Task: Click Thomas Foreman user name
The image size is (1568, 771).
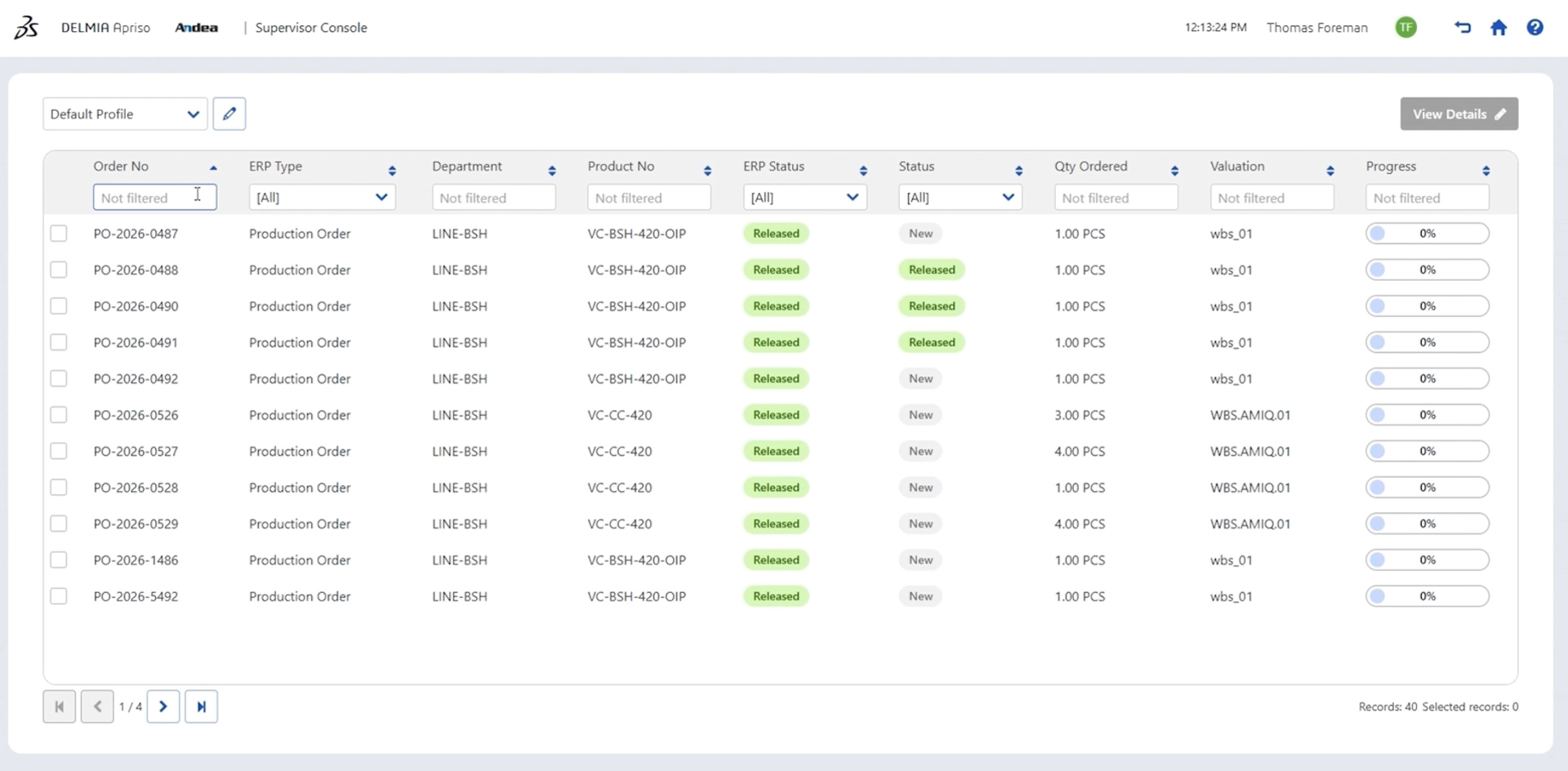Action: coord(1316,28)
